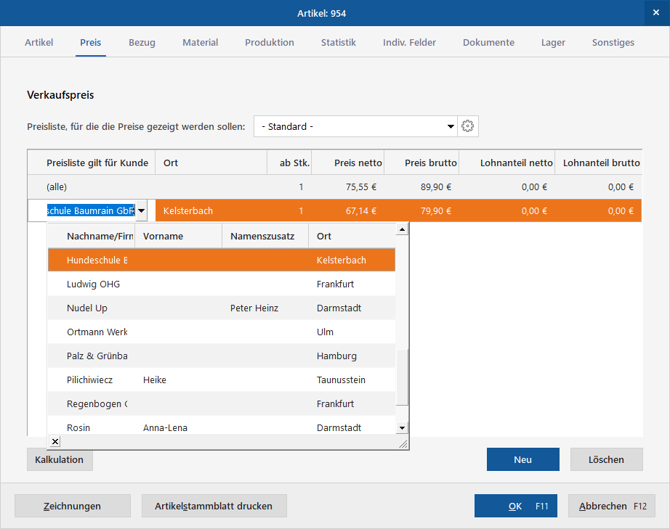The width and height of the screenshot is (670, 529).
Task: Click the ab Stk. column header
Action: point(290,163)
